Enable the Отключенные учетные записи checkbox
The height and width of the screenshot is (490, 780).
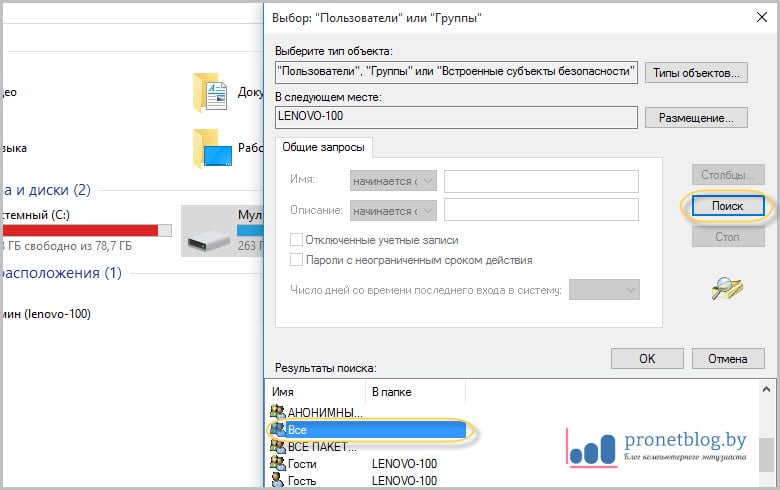tap(296, 240)
